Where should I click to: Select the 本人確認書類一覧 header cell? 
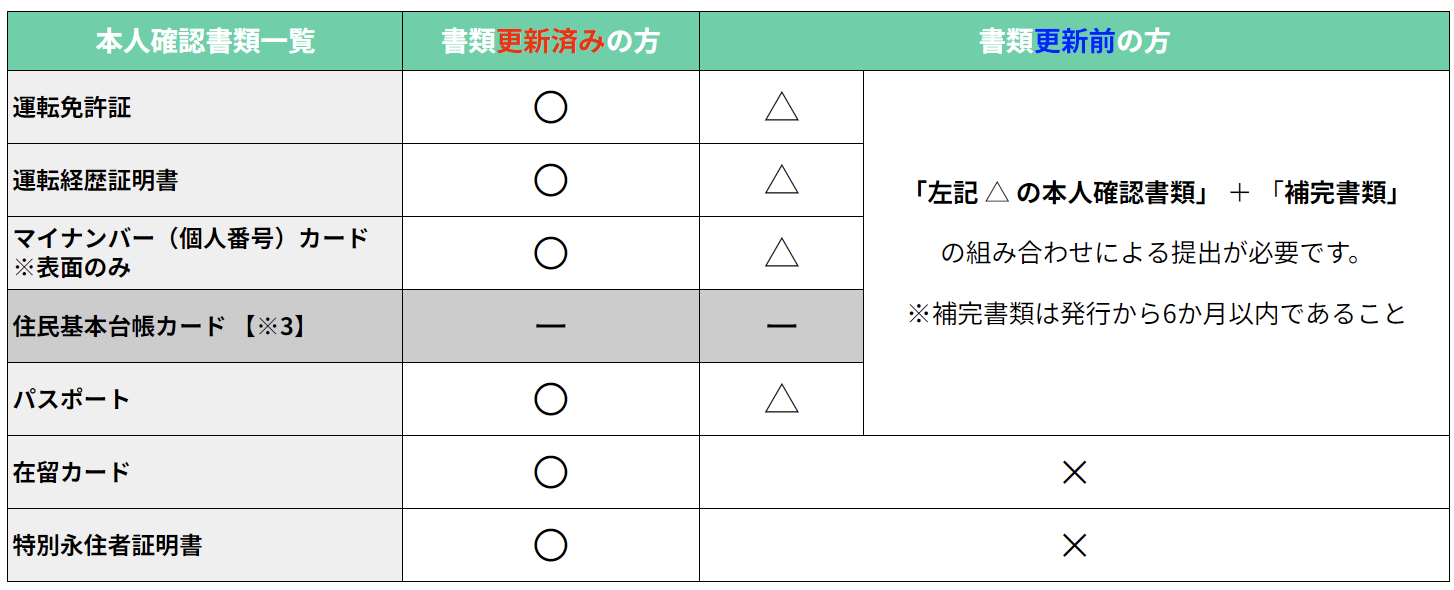205,41
